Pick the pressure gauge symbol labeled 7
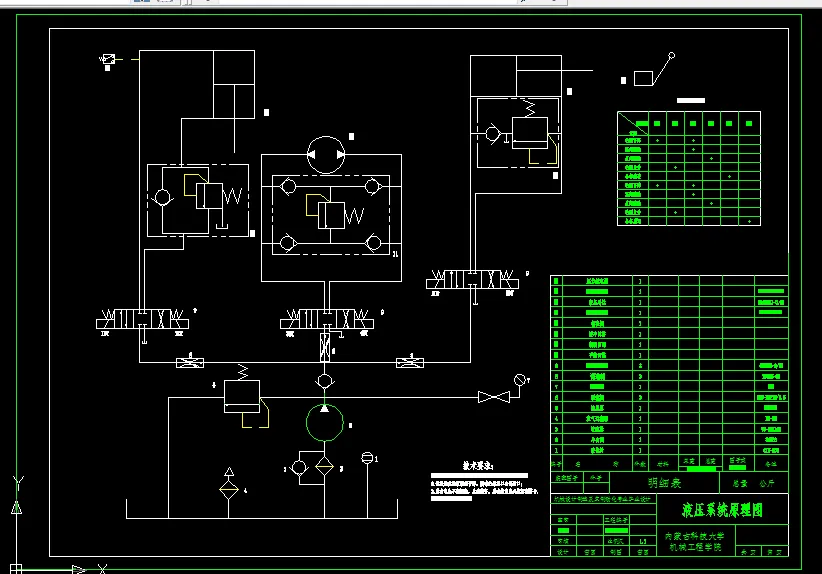822x574 pixels. click(520, 380)
